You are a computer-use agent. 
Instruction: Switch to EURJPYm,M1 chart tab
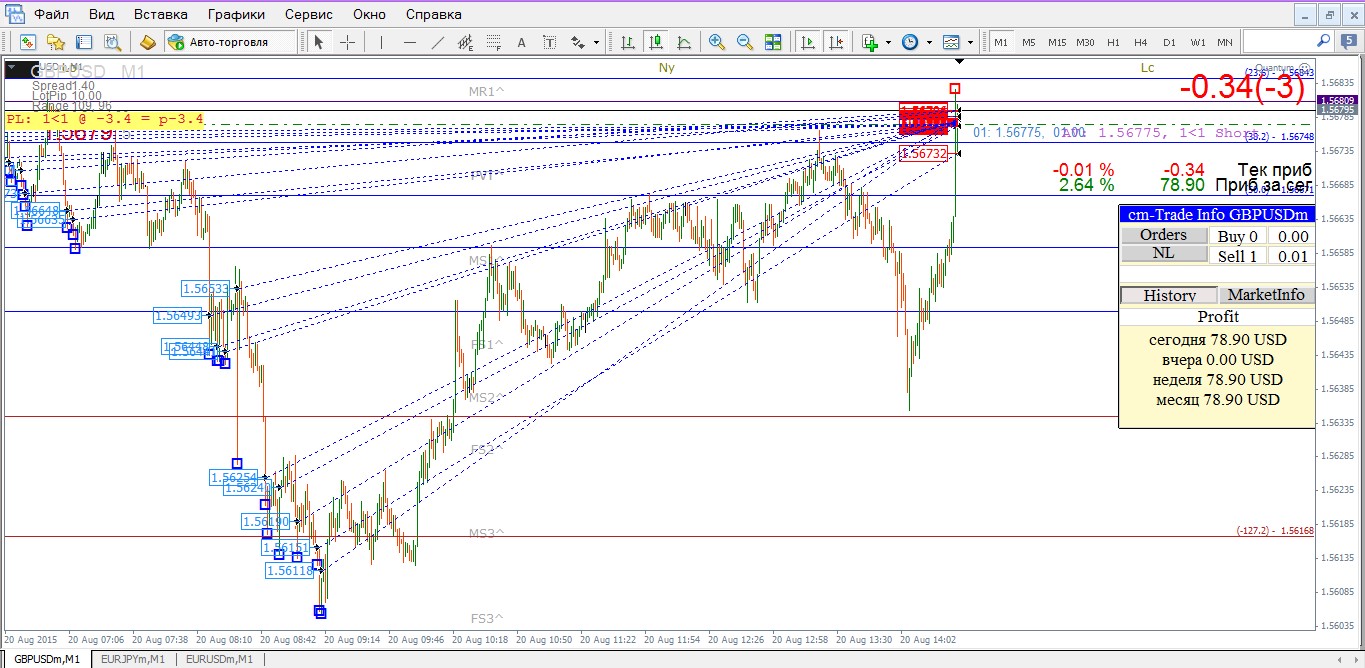(133, 659)
